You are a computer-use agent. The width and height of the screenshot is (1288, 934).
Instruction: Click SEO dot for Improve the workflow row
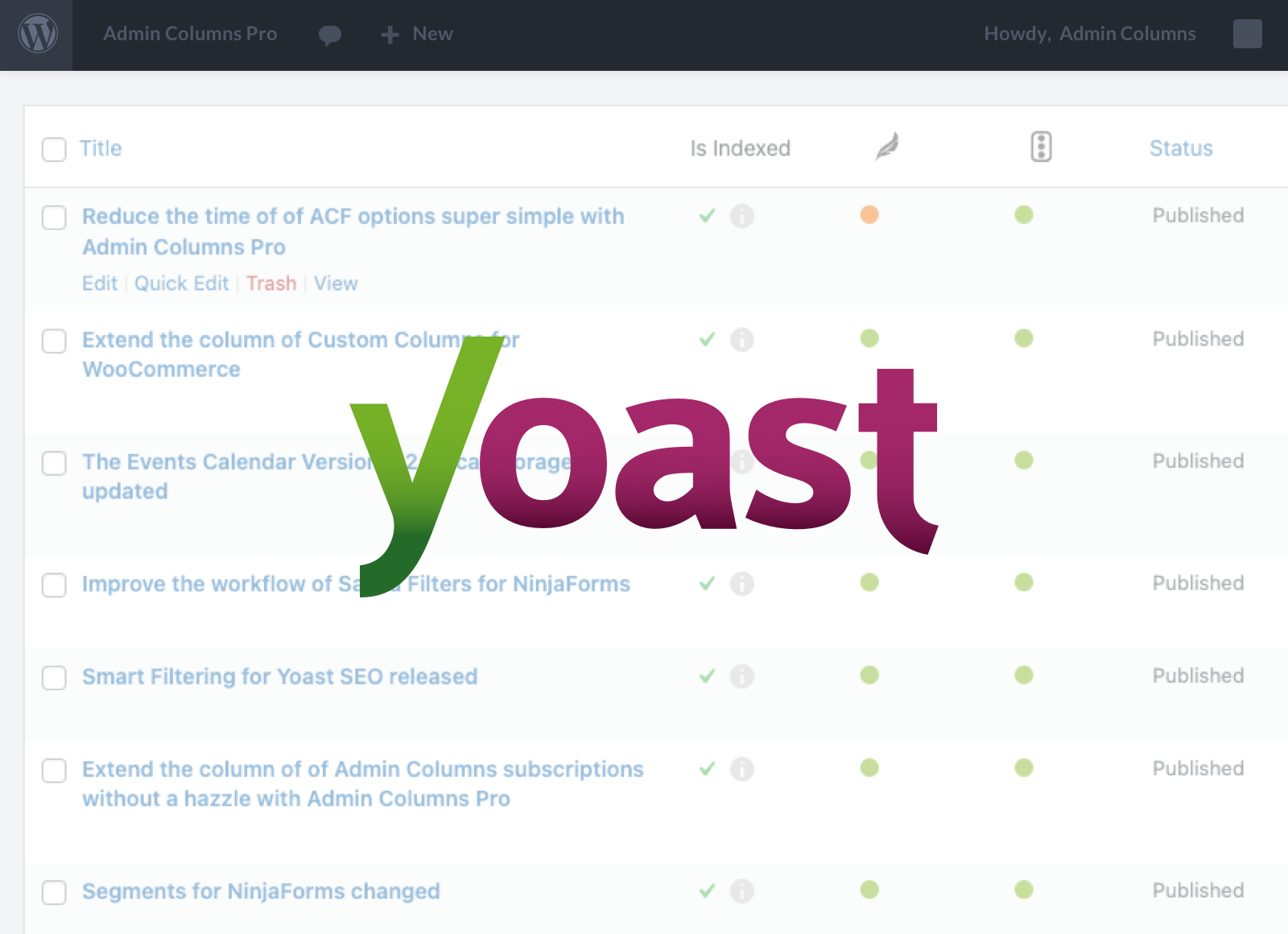(1024, 581)
